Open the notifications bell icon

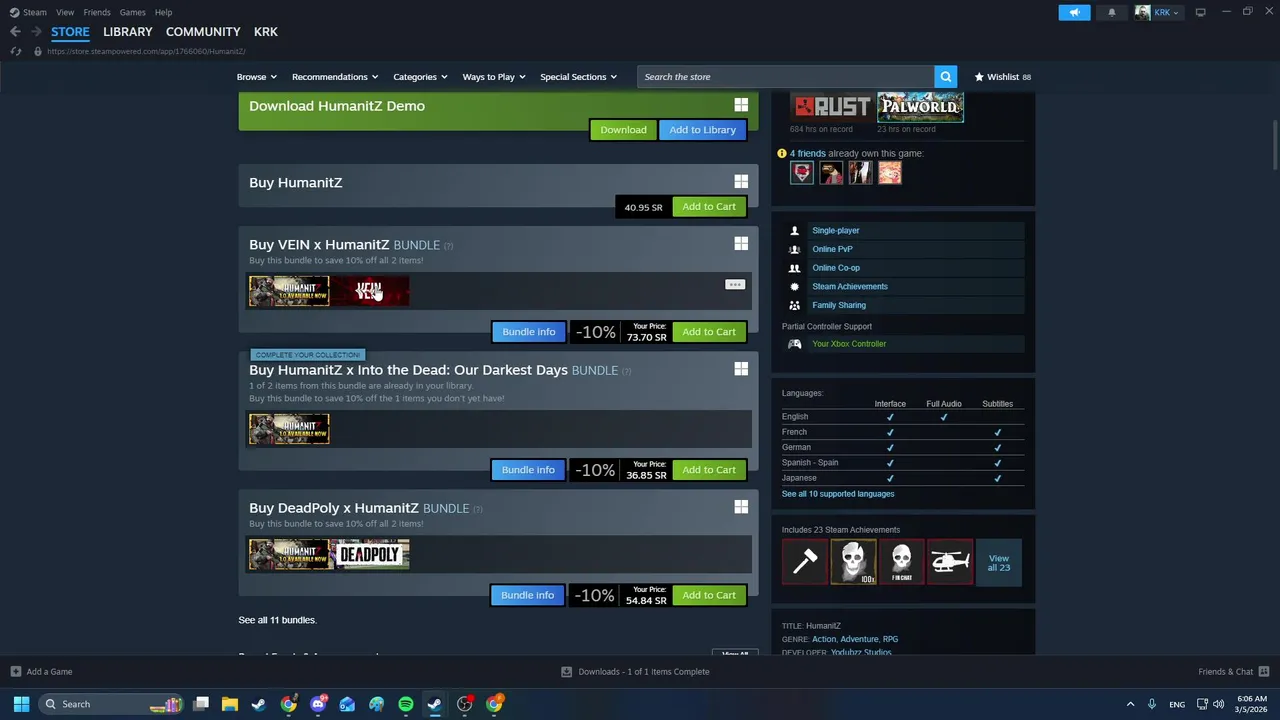coord(1112,12)
